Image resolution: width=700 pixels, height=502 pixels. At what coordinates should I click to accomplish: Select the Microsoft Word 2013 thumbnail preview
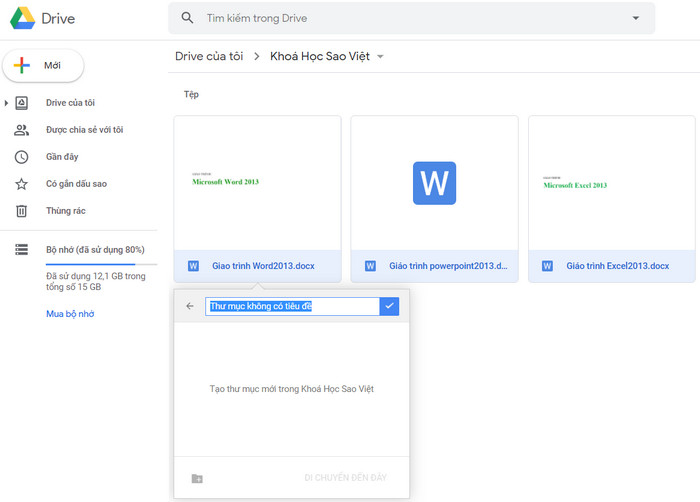(x=258, y=183)
